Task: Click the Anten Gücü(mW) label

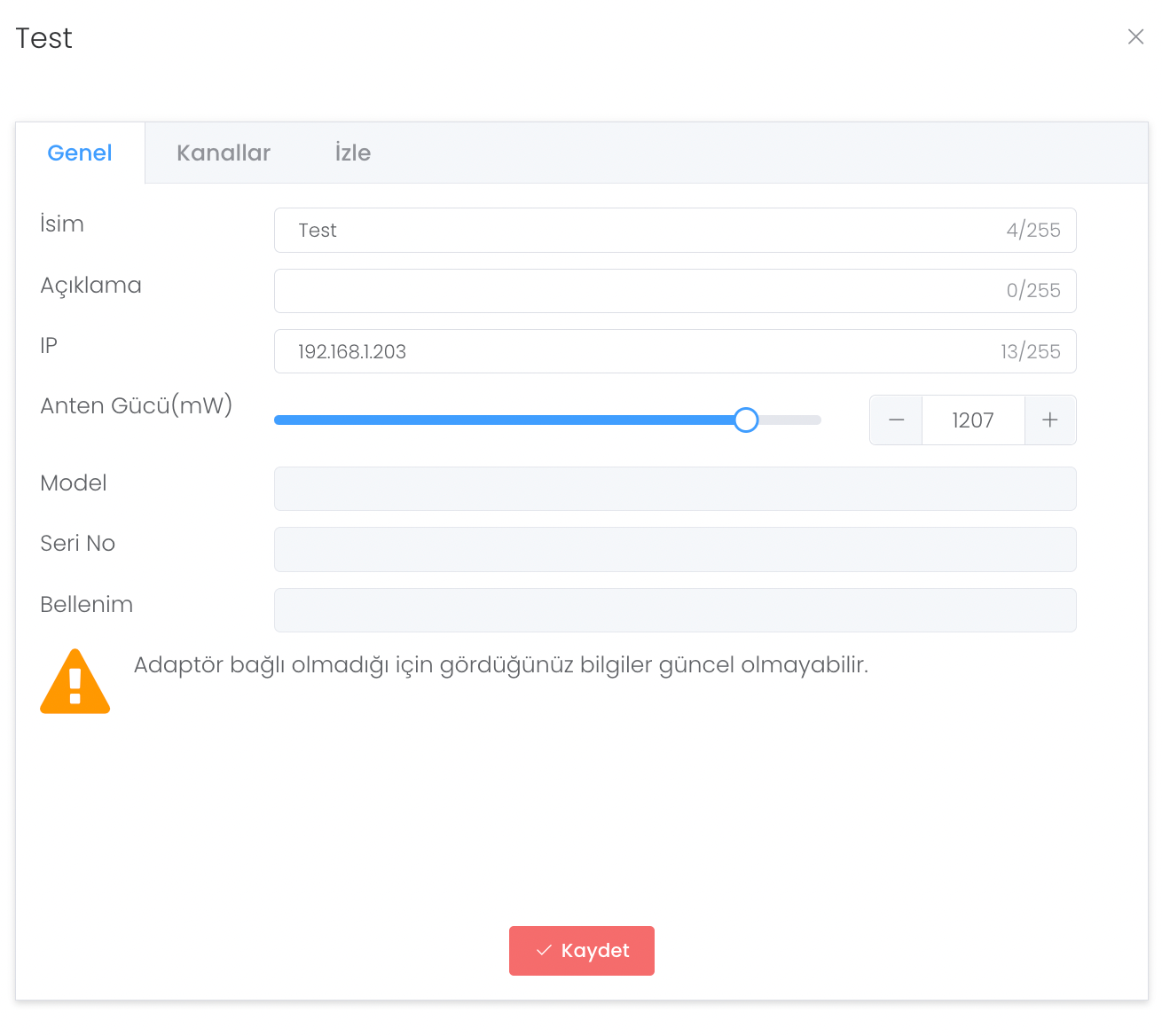Action: (137, 405)
